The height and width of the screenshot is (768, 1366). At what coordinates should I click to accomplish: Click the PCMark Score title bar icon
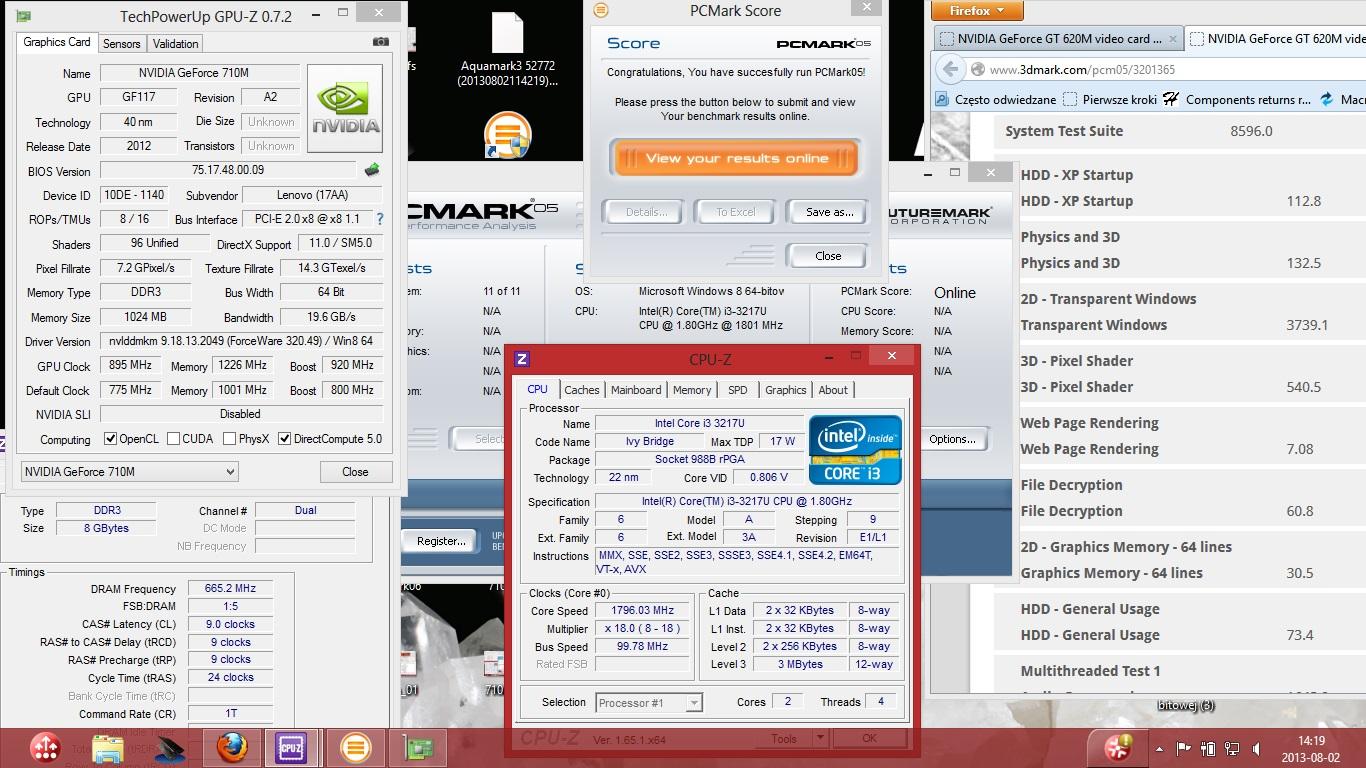601,10
